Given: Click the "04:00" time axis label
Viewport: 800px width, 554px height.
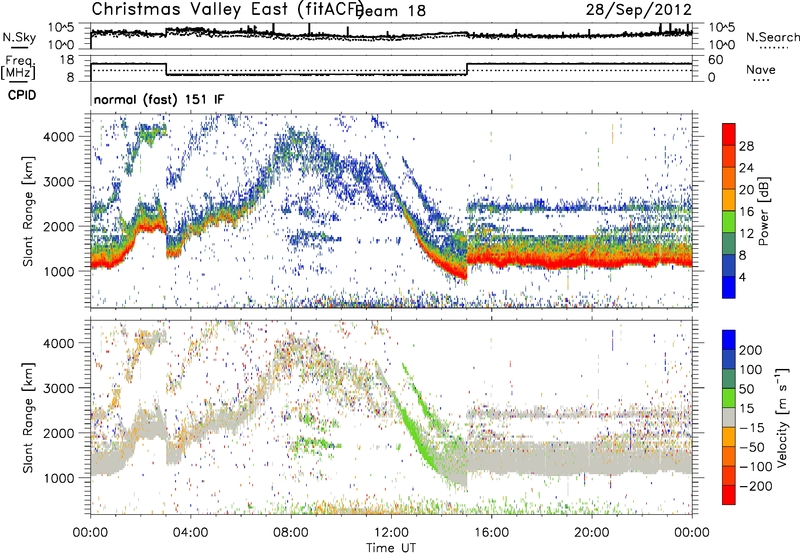Looking at the screenshot, I should click(191, 533).
